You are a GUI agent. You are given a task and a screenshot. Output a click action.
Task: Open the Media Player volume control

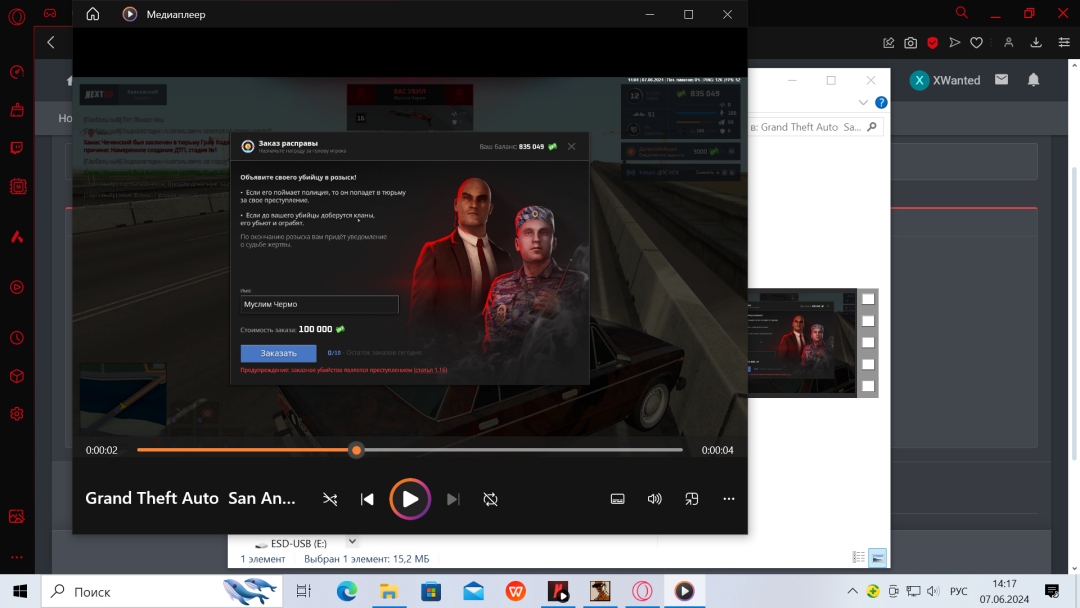(654, 499)
